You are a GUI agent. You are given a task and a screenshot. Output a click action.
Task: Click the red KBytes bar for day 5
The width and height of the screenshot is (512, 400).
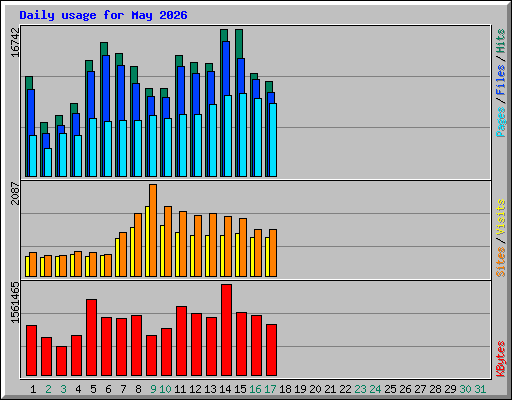click(x=91, y=337)
